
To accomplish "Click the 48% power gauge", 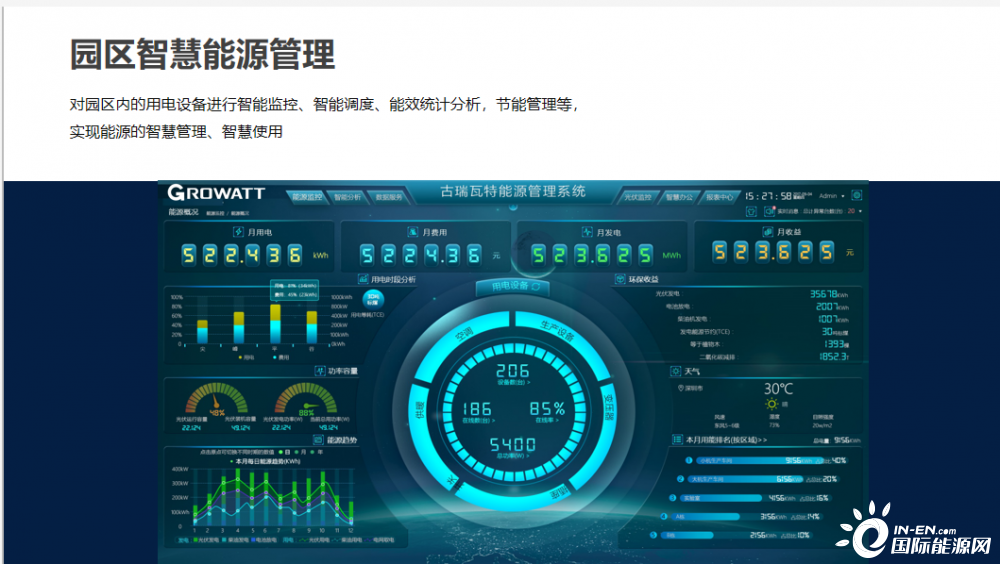I will (216, 398).
